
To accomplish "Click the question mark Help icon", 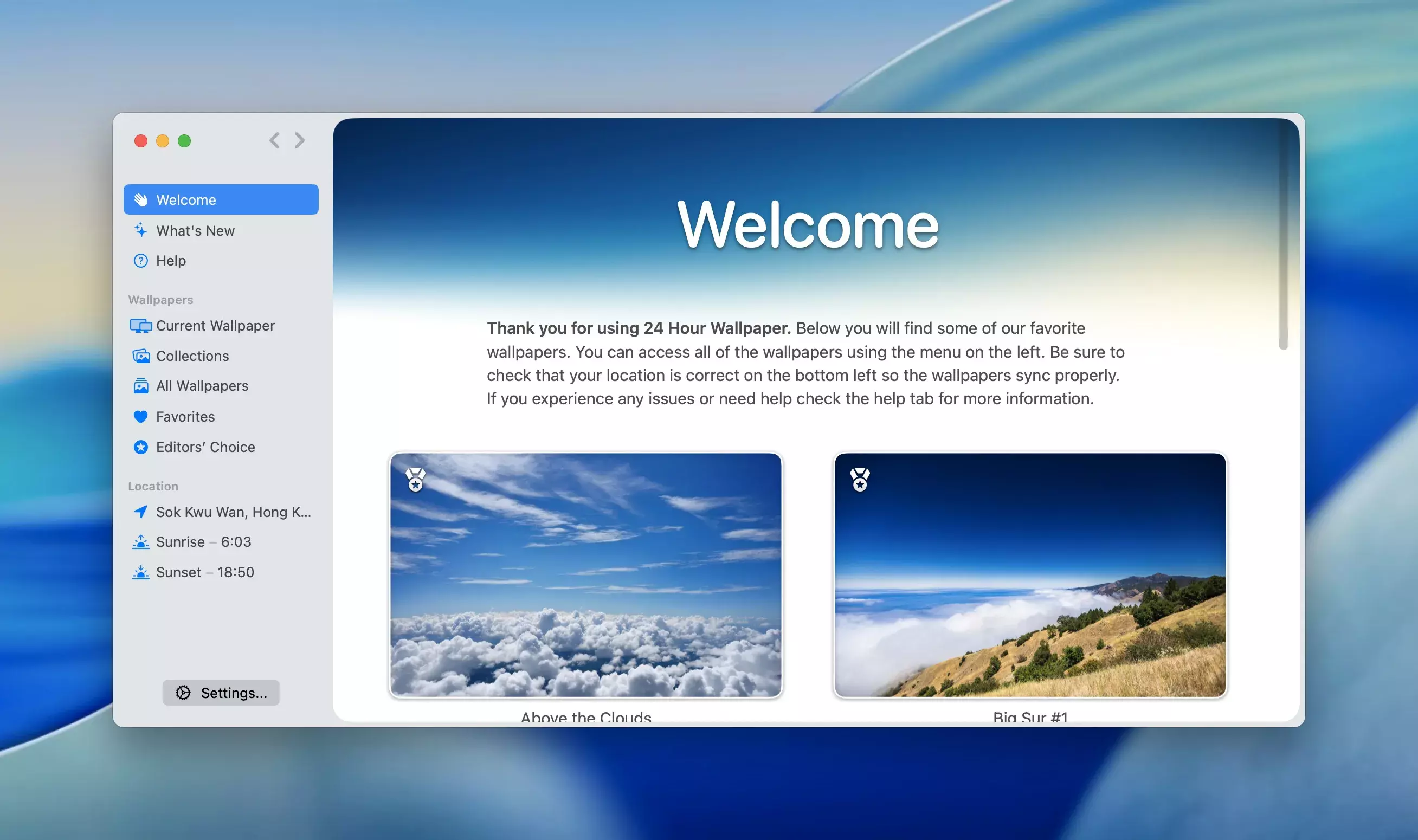I will click(x=140, y=260).
